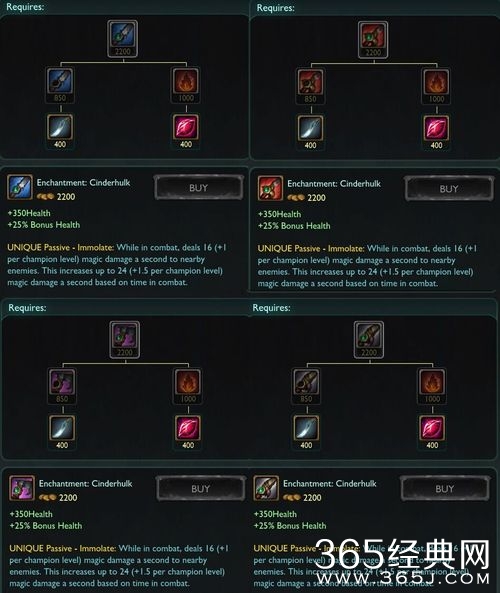The height and width of the screenshot is (593, 500).
Task: Click BUY button for brown Cinderhulk enchantment
Action: tap(444, 489)
